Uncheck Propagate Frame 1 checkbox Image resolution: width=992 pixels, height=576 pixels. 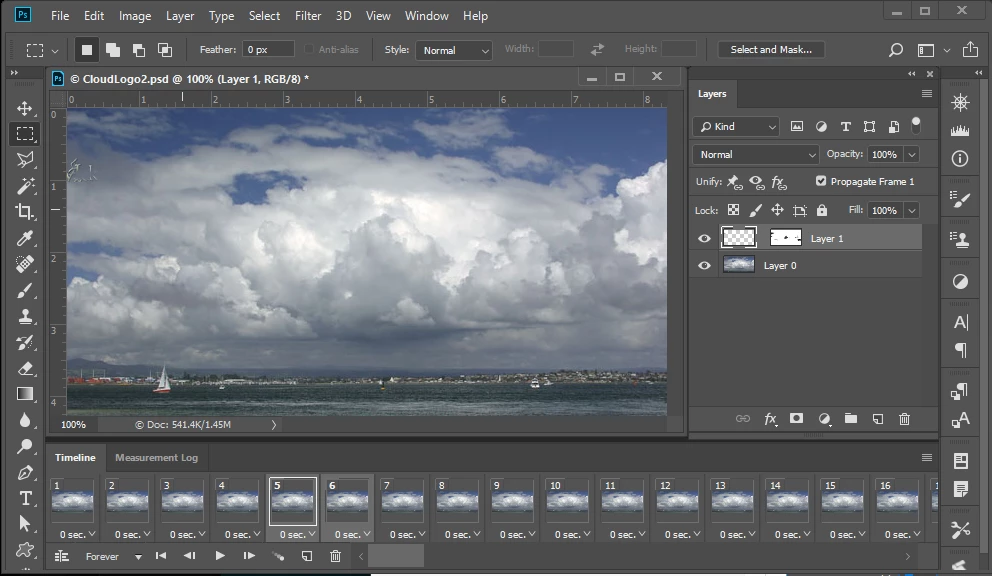point(821,181)
